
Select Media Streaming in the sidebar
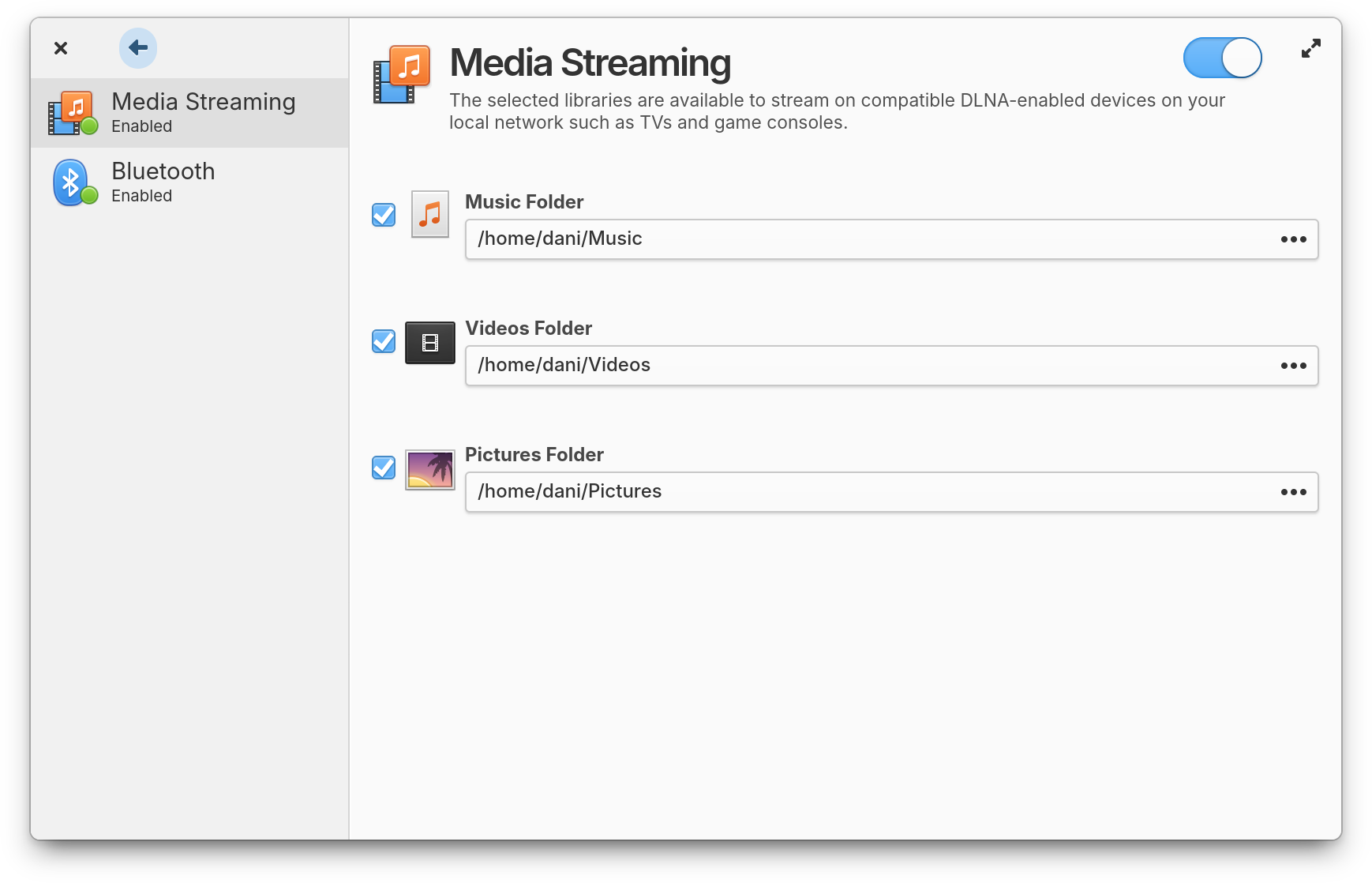point(189,113)
